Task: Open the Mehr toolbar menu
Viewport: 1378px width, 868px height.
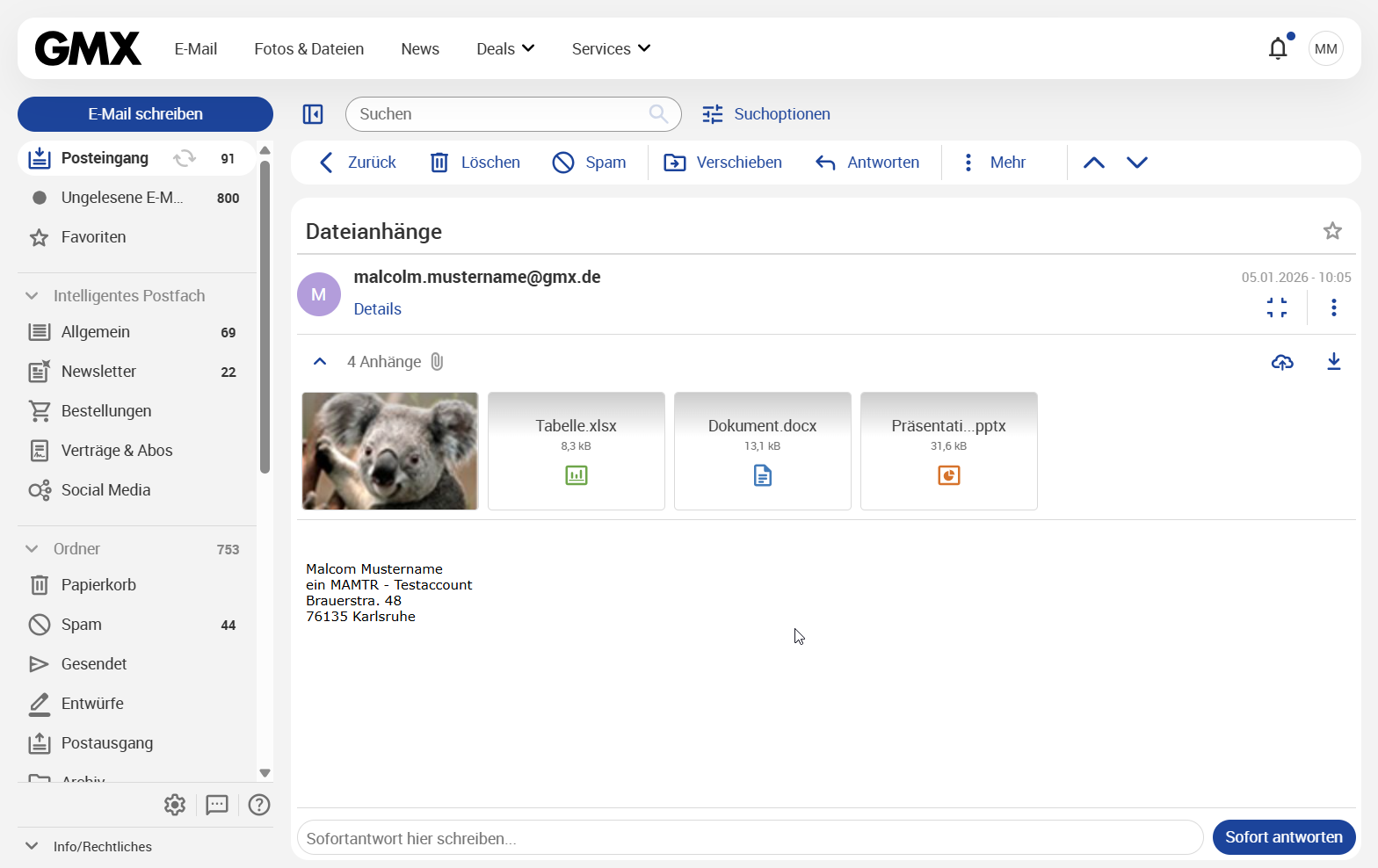Action: 994,163
